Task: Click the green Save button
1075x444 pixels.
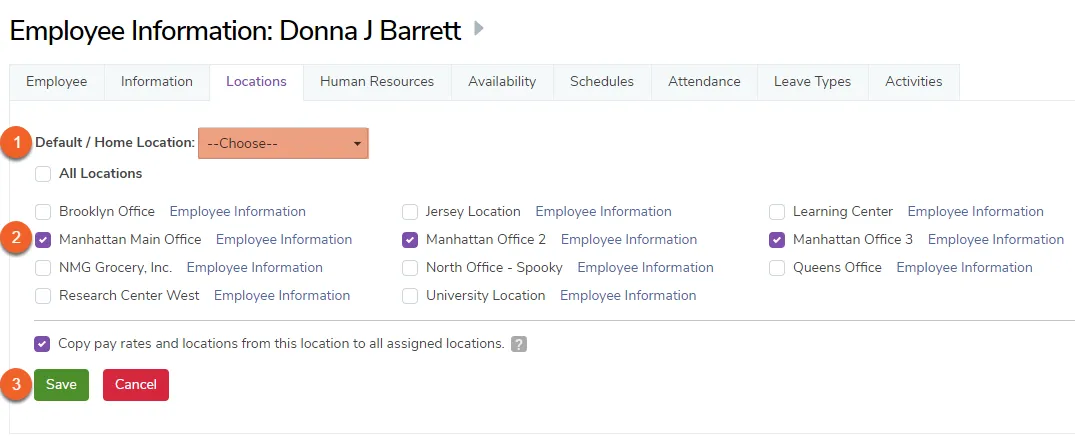Action: (61, 385)
